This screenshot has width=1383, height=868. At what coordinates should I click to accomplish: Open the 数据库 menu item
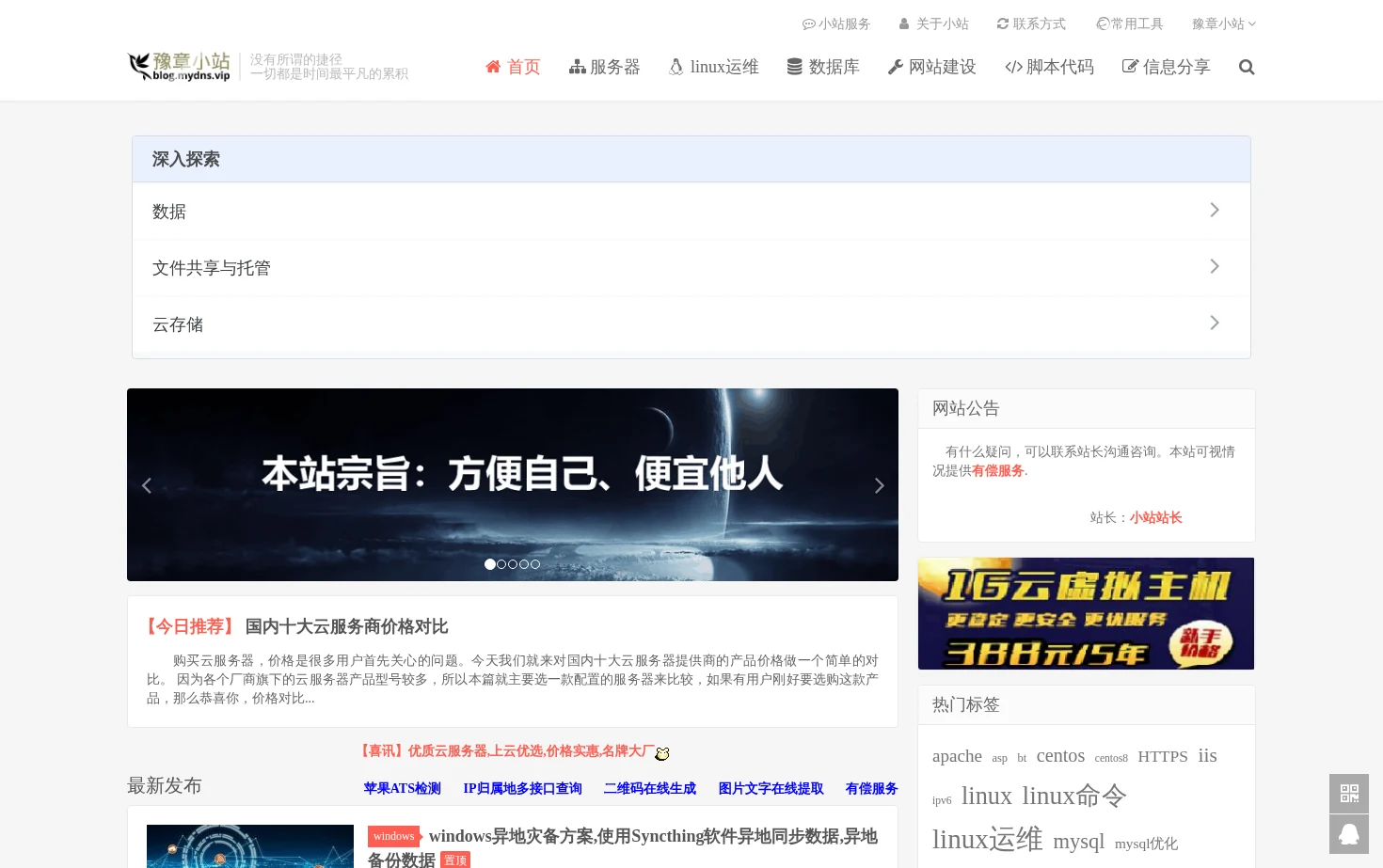tap(824, 67)
